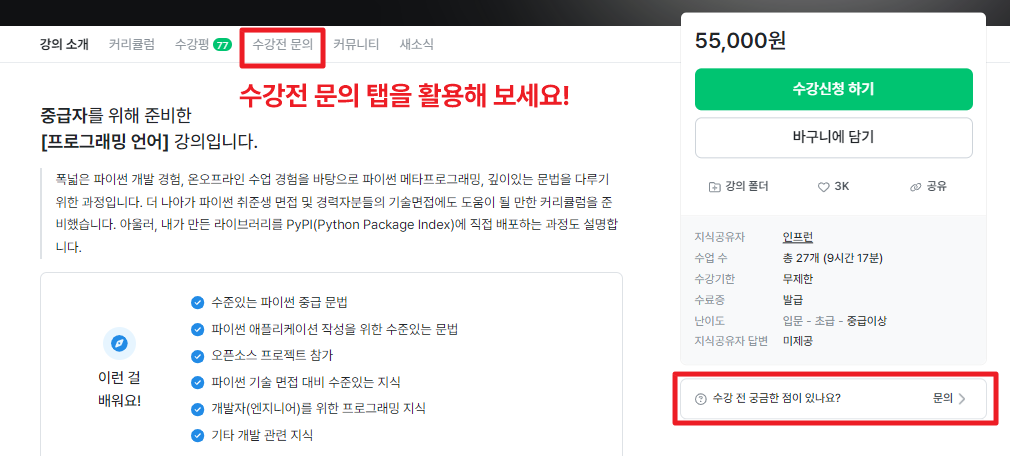Click 파이썬 기술 면접 대비 수준있는 지식 text
Image resolution: width=1010 pixels, height=456 pixels.
point(305,382)
